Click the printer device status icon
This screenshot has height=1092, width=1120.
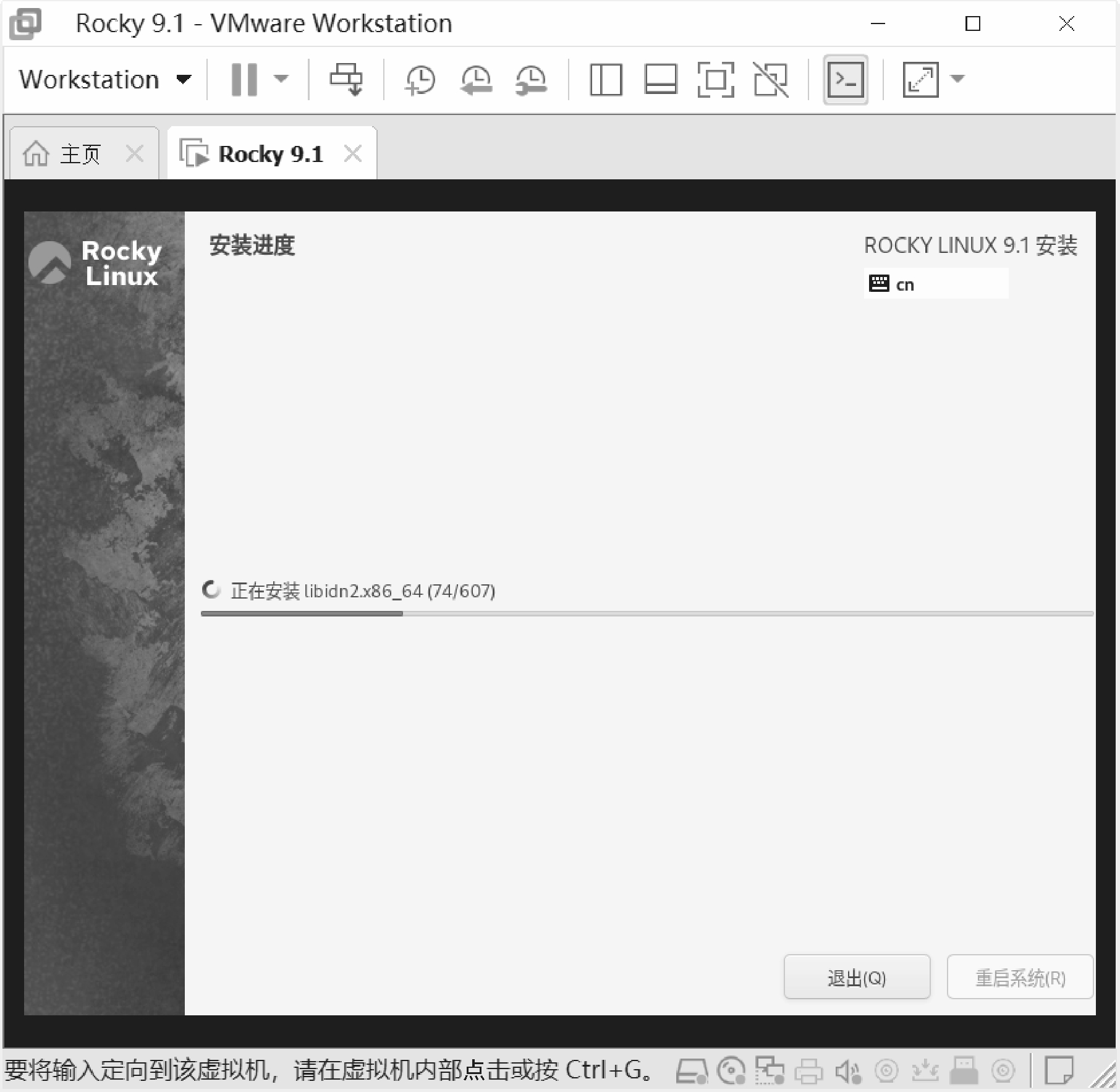click(808, 1071)
